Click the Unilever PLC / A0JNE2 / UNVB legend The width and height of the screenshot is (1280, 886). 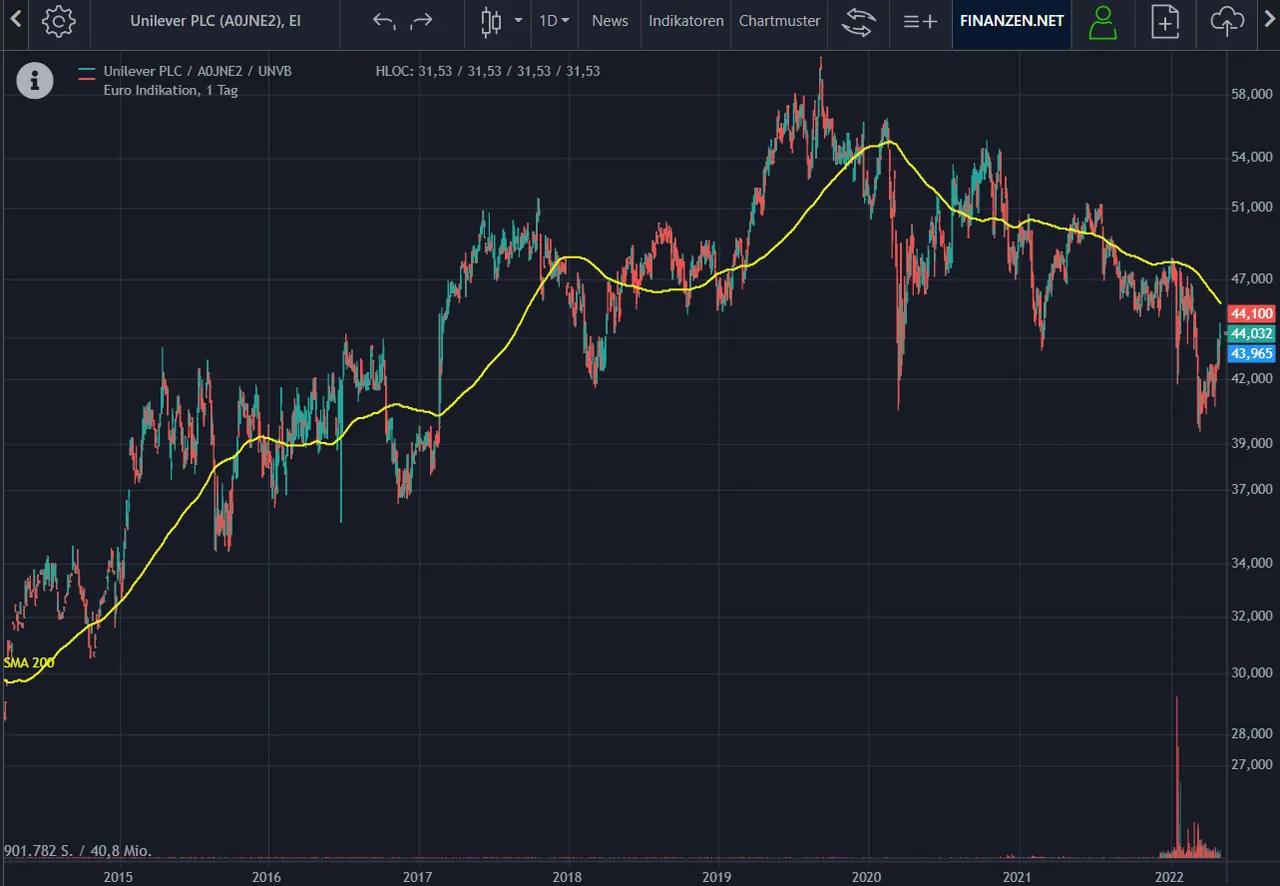tap(197, 72)
